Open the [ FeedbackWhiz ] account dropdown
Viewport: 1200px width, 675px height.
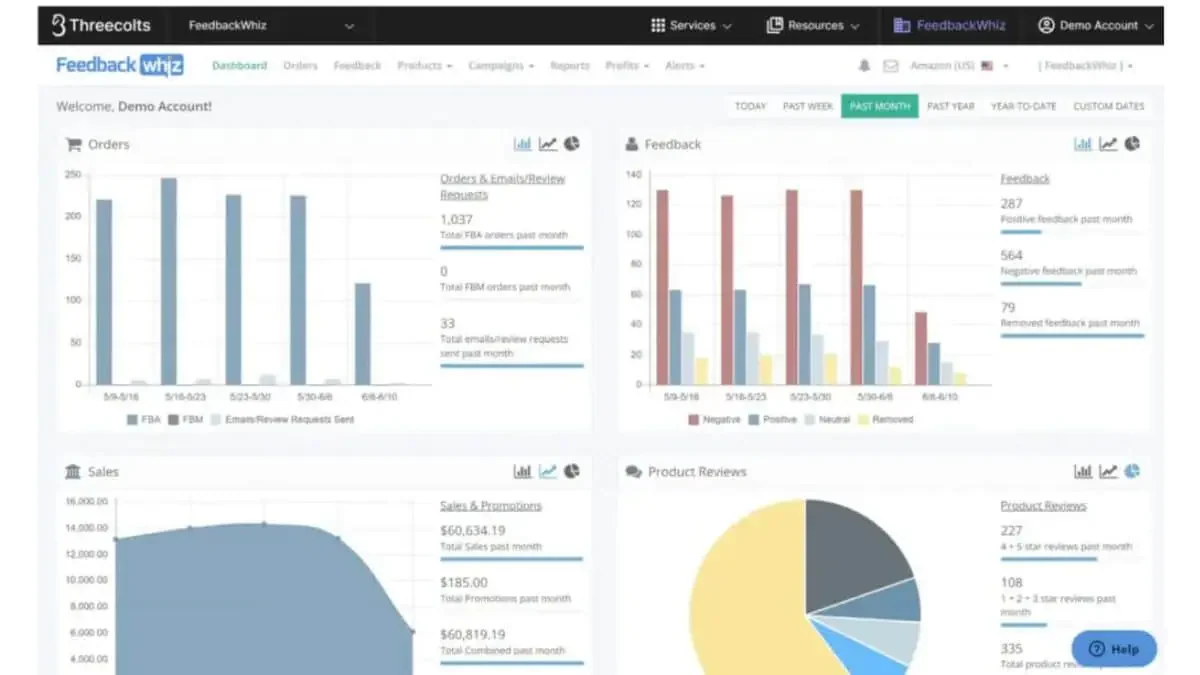point(1086,66)
